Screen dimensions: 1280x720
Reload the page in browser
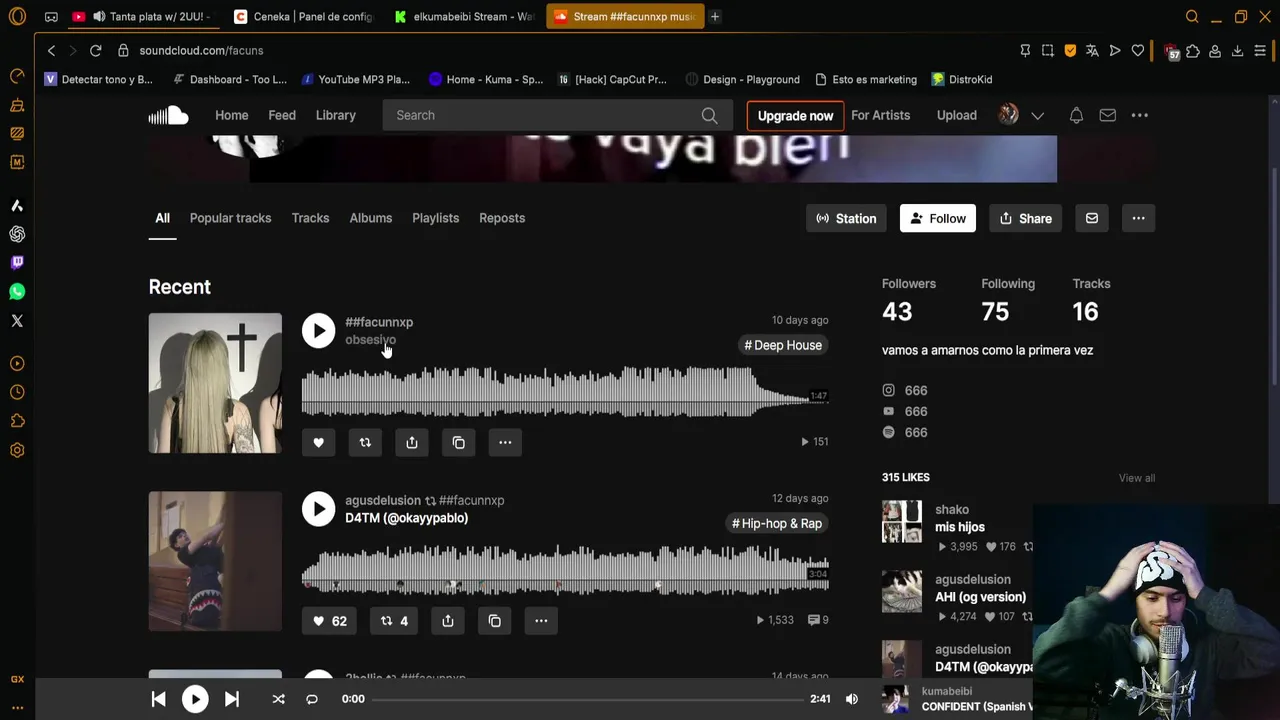click(95, 50)
